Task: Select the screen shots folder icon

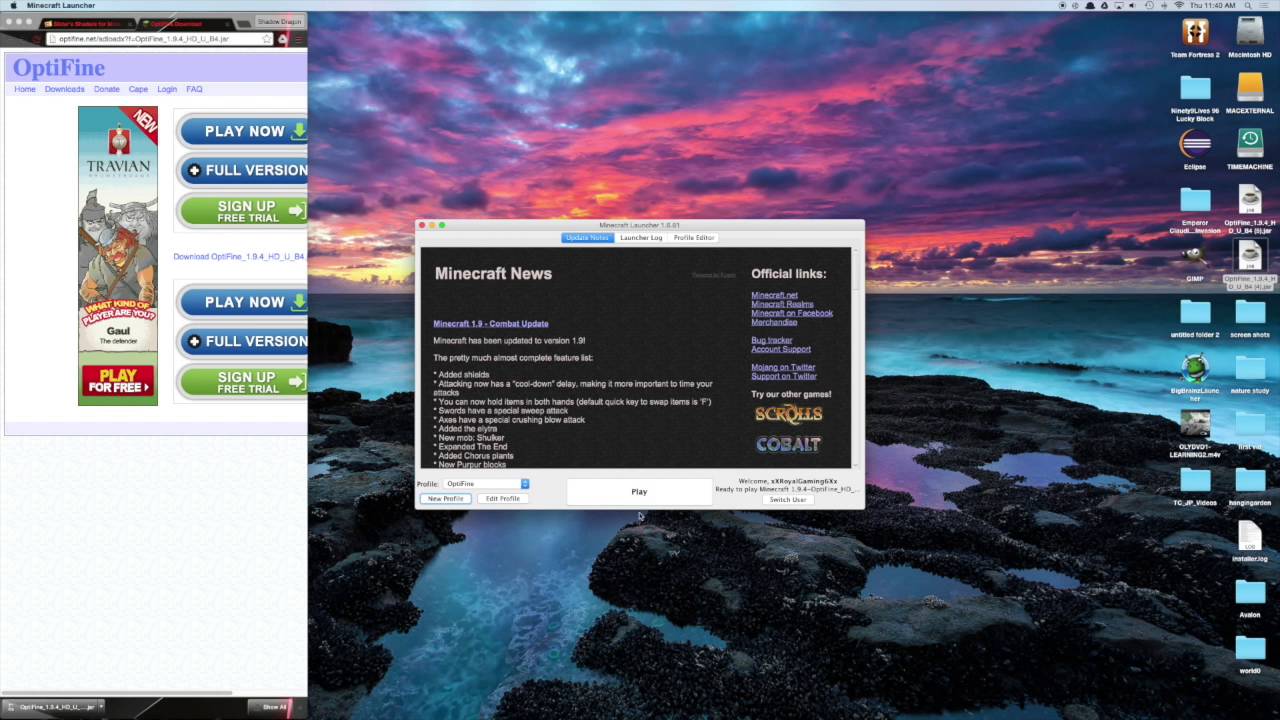Action: (x=1250, y=312)
